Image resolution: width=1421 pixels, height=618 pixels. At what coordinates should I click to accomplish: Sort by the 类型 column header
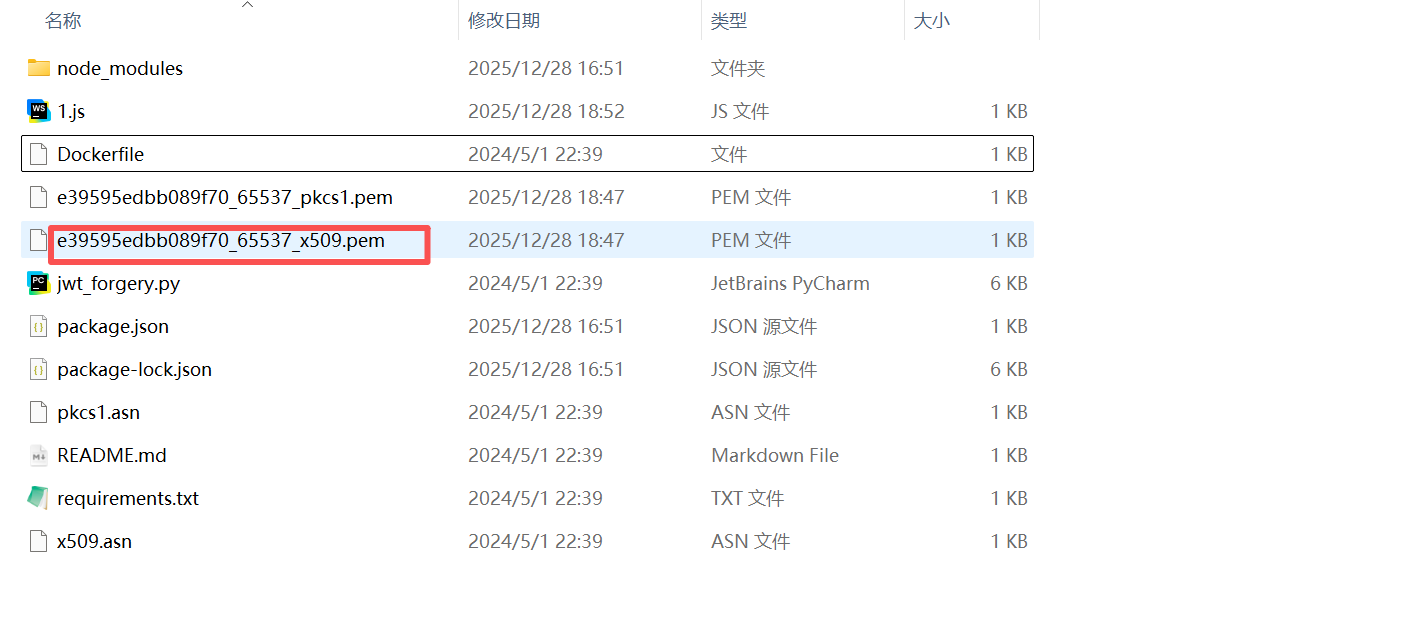click(729, 20)
